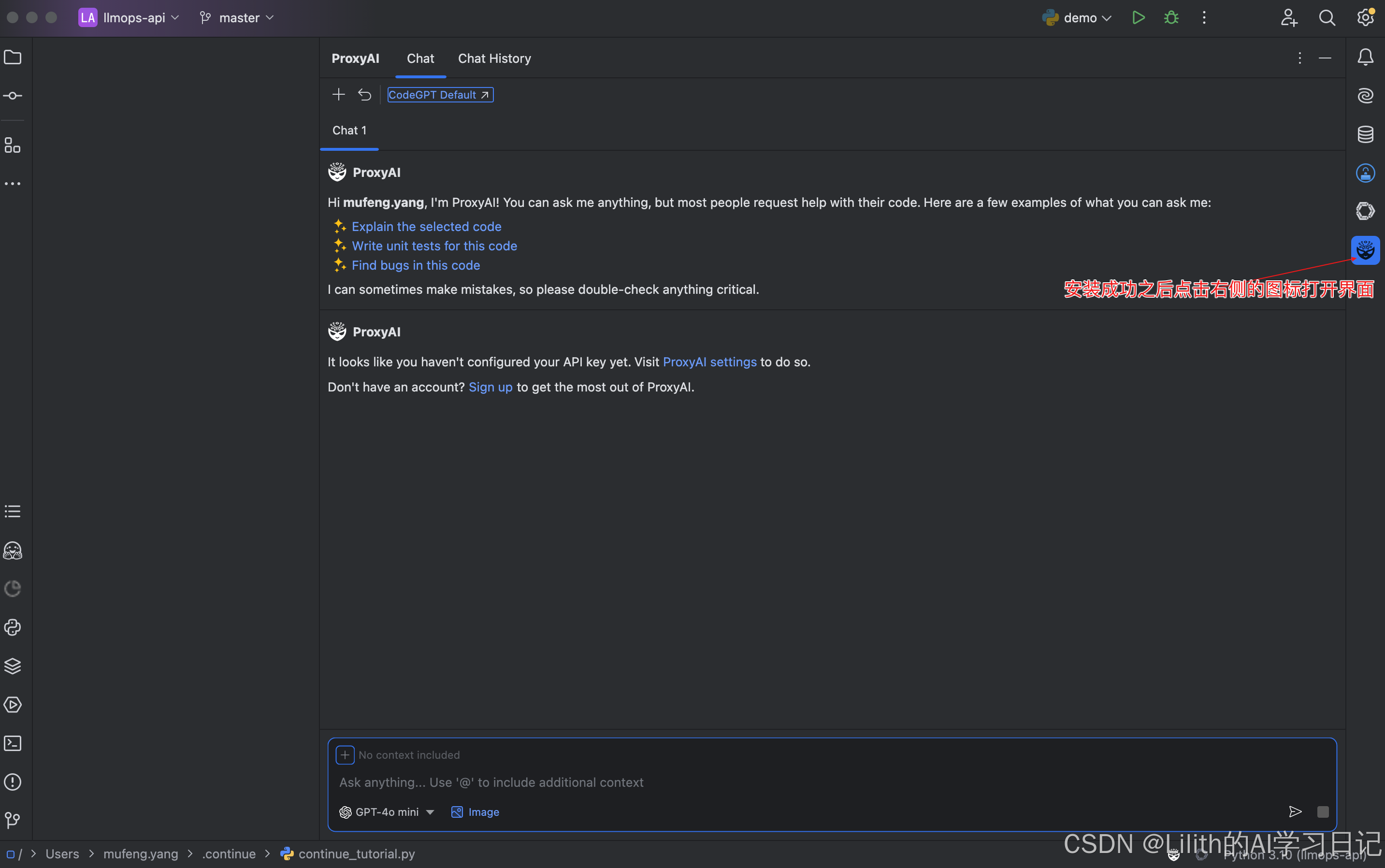The height and width of the screenshot is (868, 1385).
Task: Click the Notifications bell icon
Action: click(x=1365, y=58)
